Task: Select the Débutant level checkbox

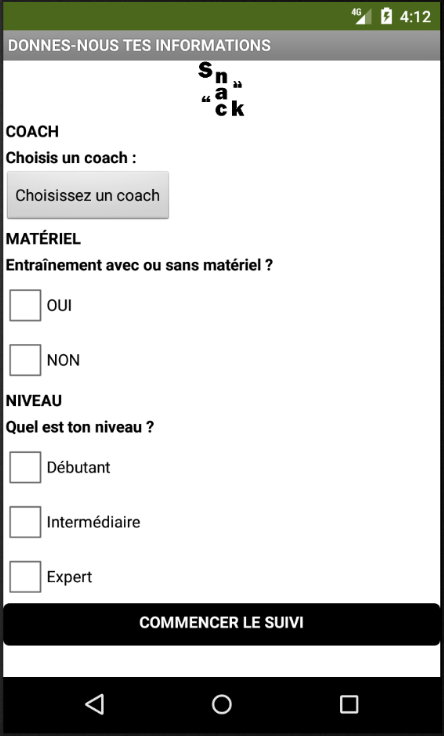Action: click(25, 467)
